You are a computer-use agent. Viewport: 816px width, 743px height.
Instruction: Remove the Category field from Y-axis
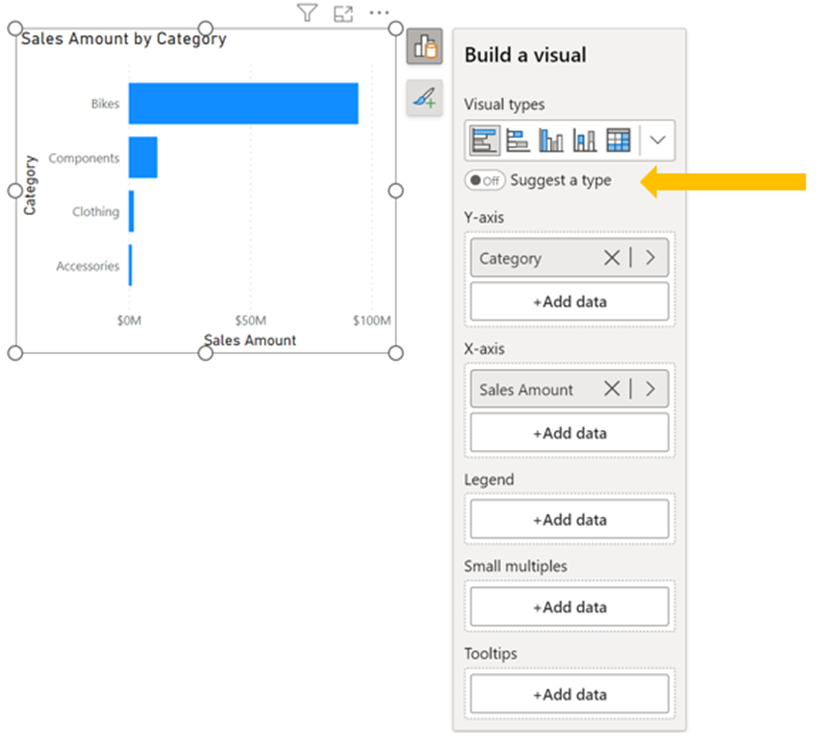click(612, 258)
